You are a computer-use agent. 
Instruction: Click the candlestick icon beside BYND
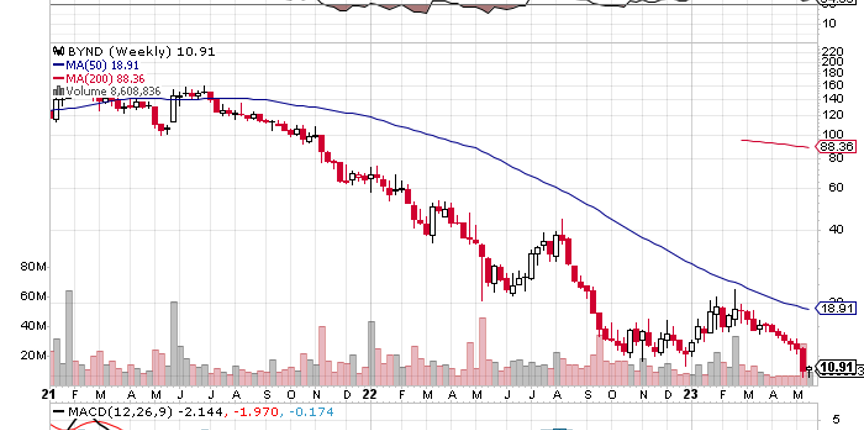coord(56,51)
